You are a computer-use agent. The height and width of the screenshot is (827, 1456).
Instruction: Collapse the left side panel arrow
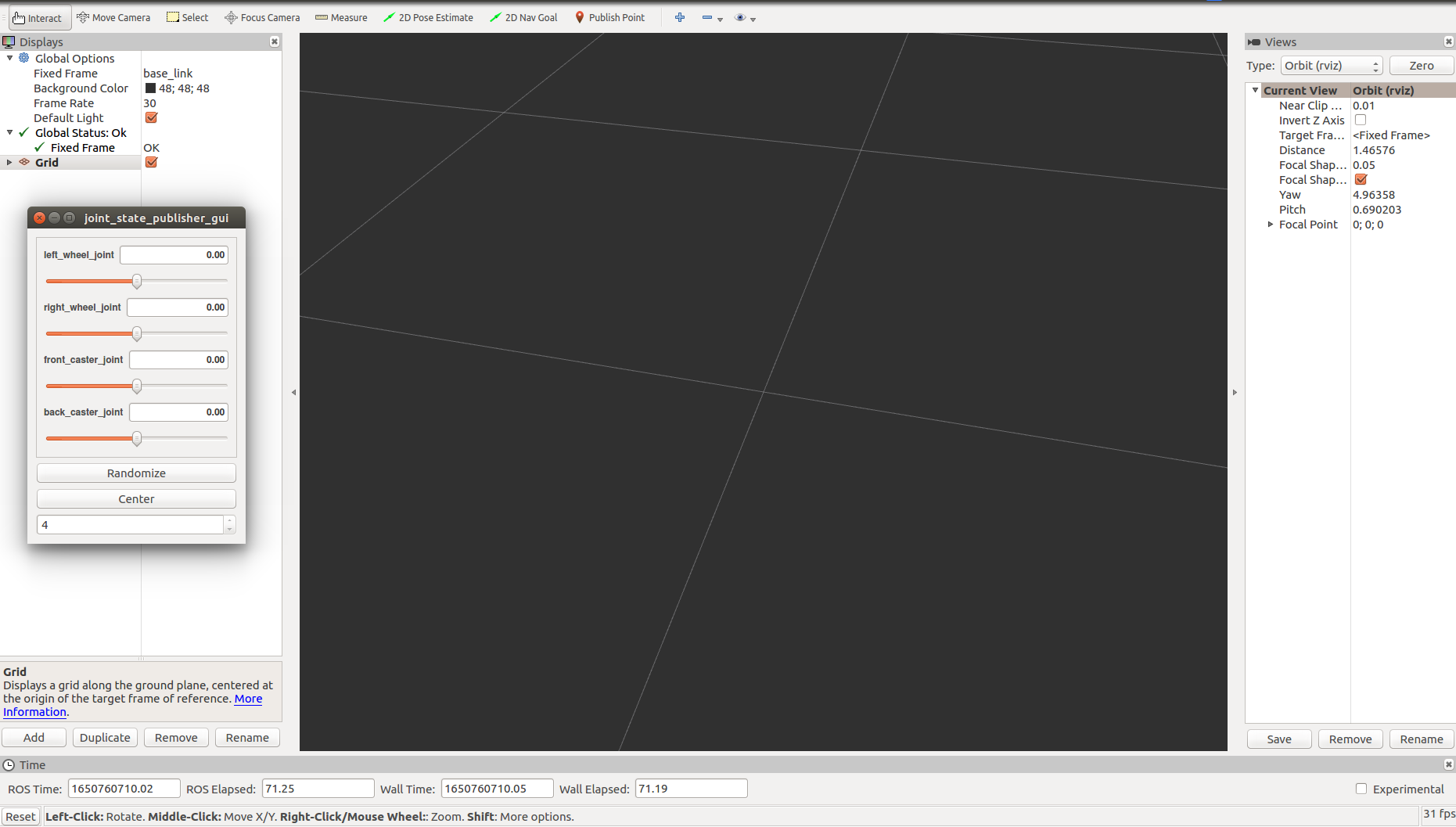[x=293, y=392]
